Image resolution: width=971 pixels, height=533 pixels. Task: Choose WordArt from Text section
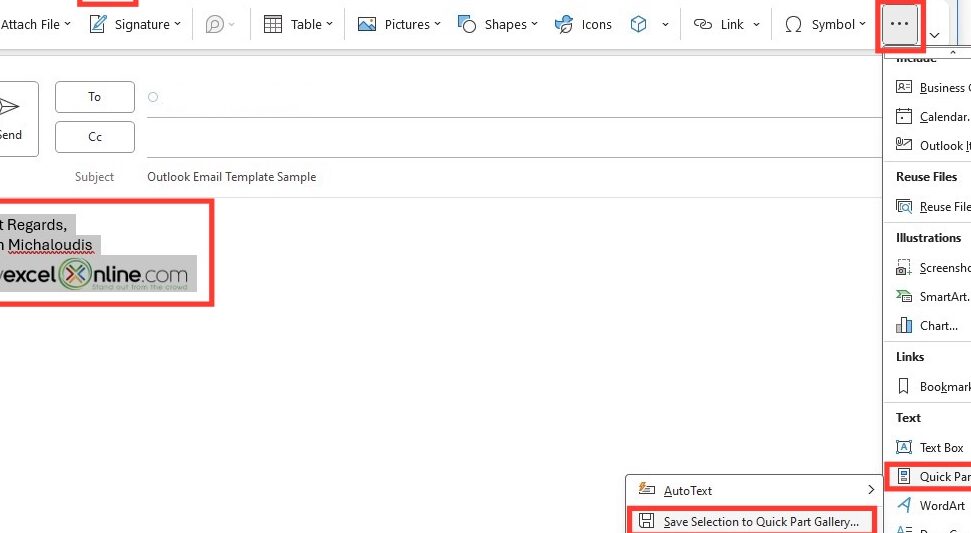click(x=932, y=506)
